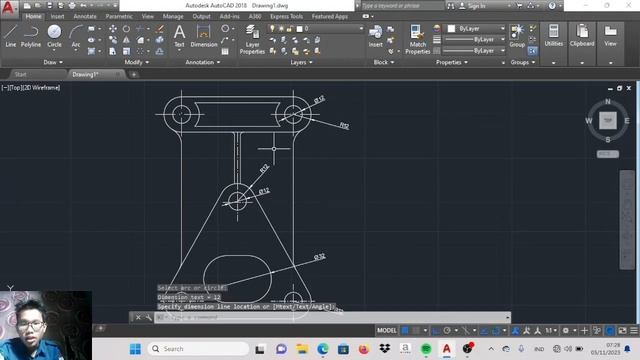This screenshot has height=360, width=640.
Task: Click the Copy tool in Modify panel
Action: click(113, 40)
